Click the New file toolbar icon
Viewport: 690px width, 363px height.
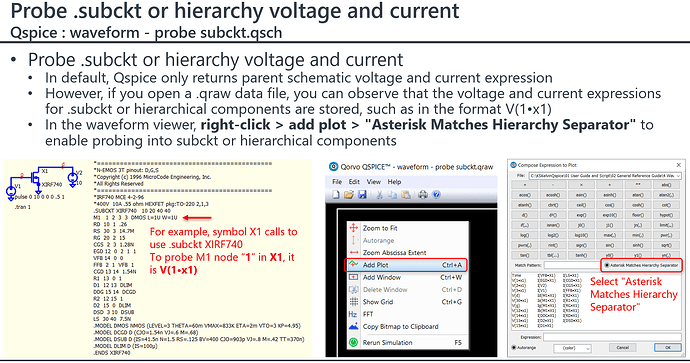tap(336, 194)
